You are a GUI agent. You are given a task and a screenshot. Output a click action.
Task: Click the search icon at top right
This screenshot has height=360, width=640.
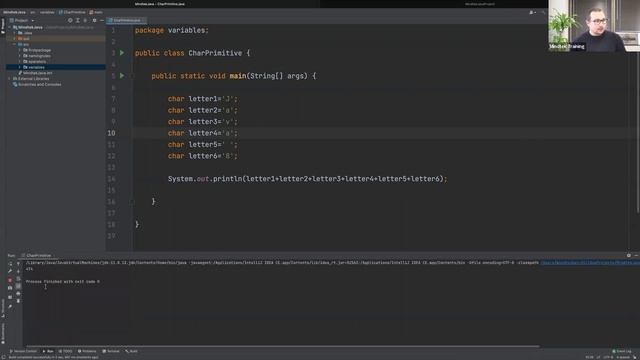[x=543, y=12]
